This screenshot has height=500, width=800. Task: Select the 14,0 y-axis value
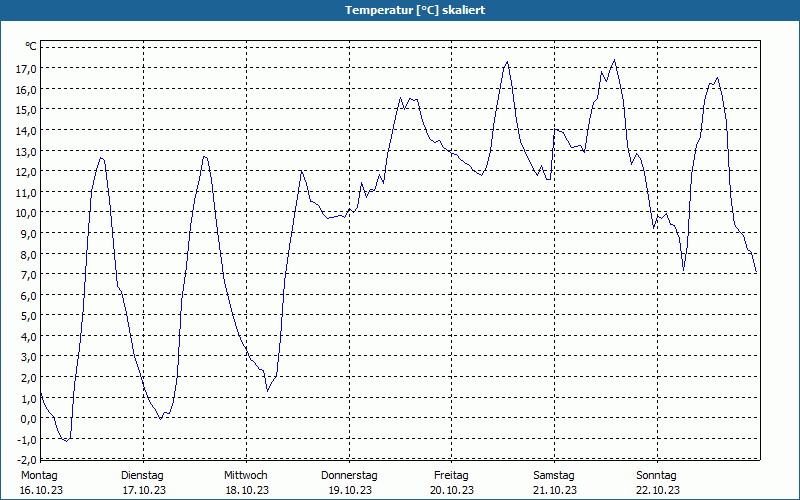pos(26,131)
